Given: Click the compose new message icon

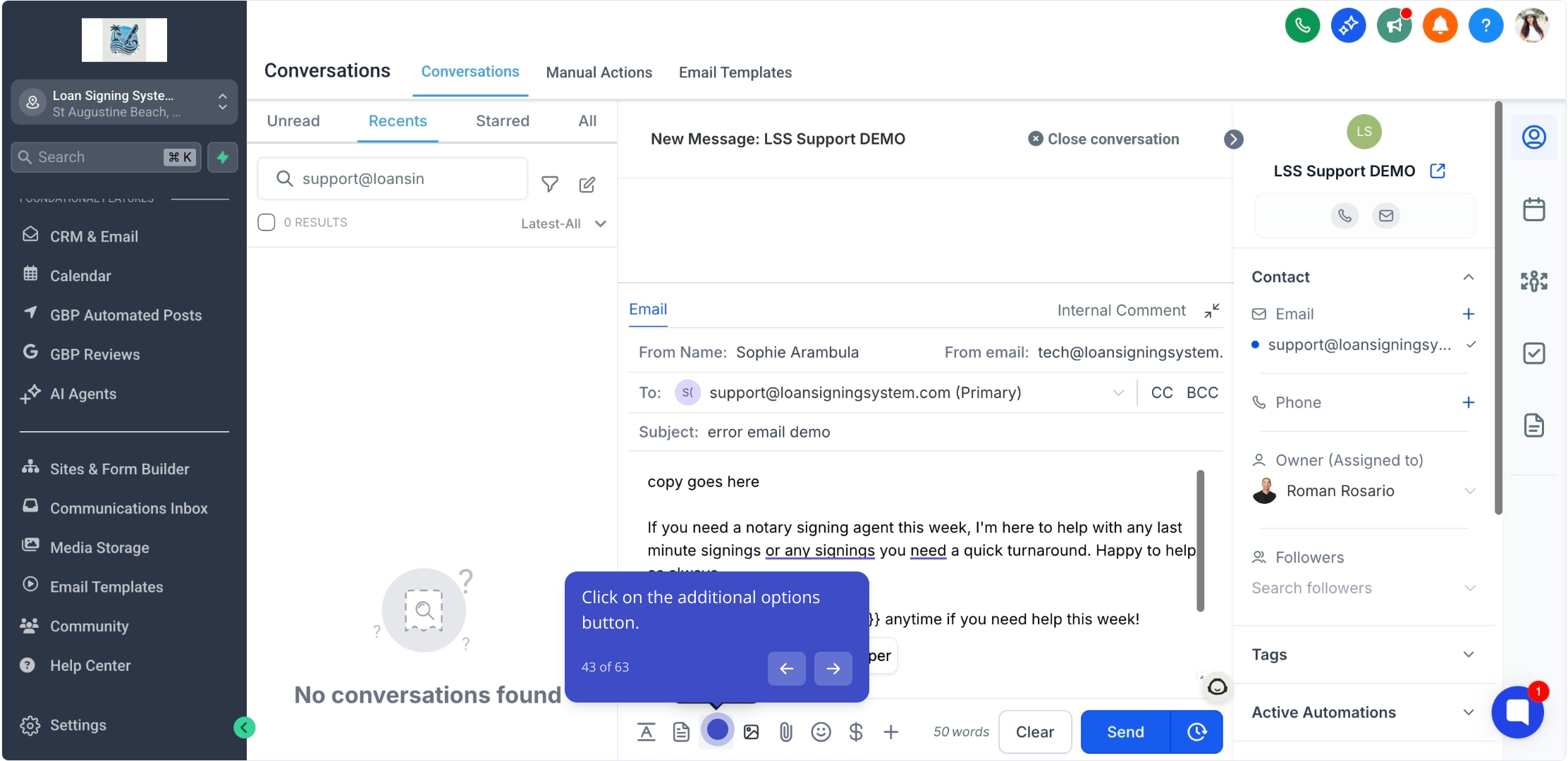Looking at the screenshot, I should [587, 185].
